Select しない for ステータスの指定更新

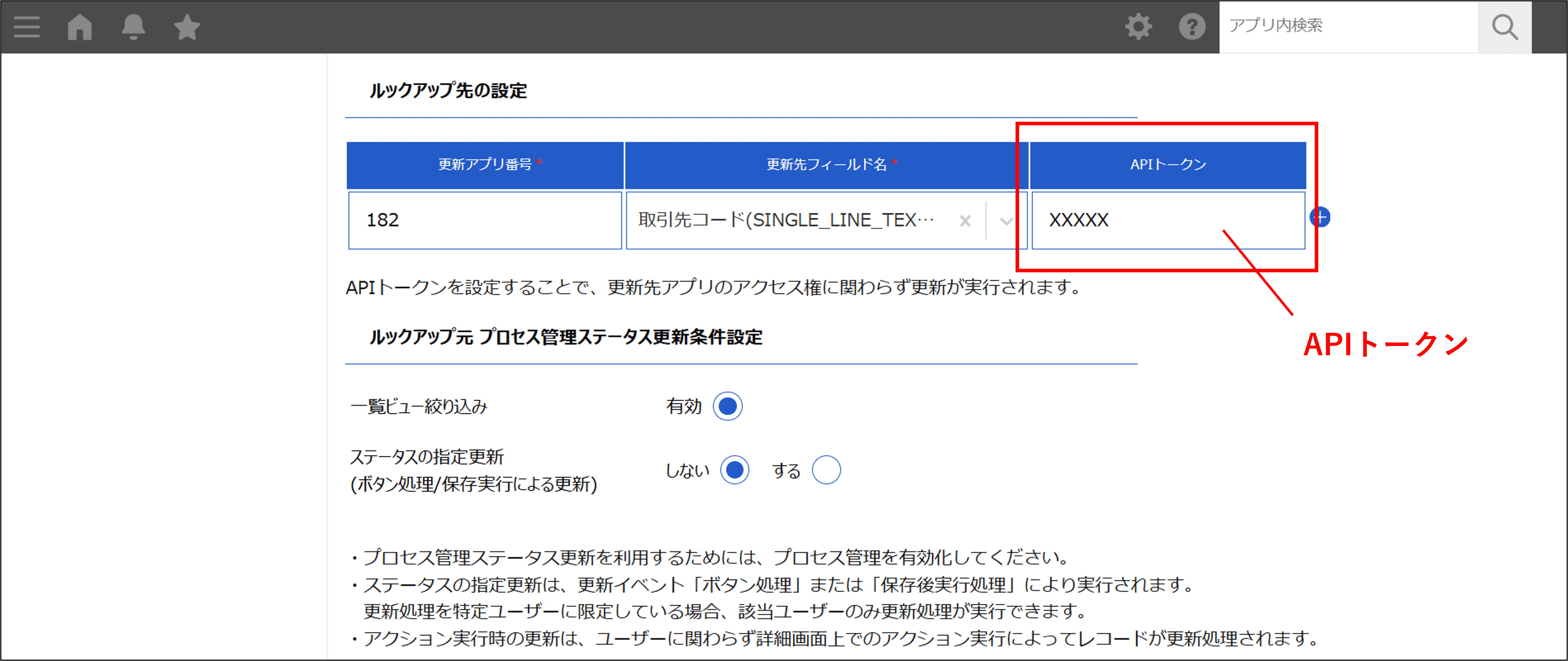[735, 470]
